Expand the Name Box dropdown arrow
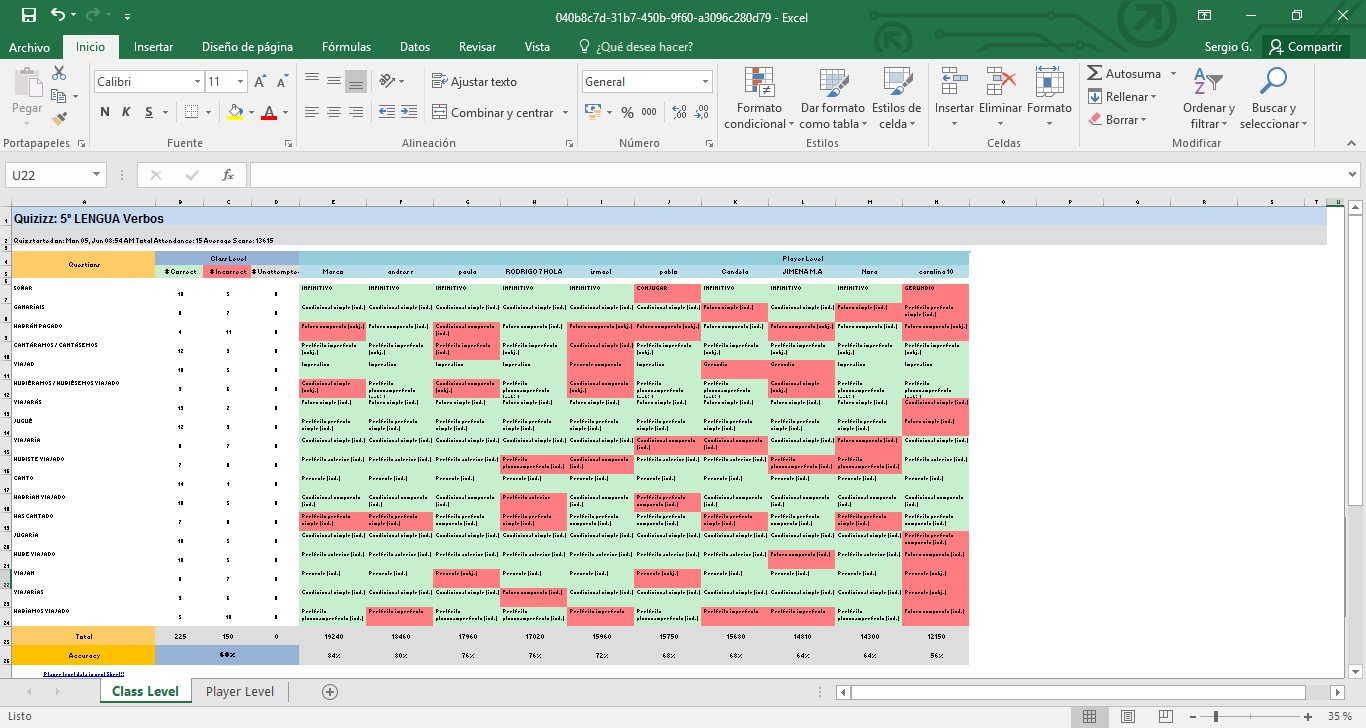 click(97, 175)
